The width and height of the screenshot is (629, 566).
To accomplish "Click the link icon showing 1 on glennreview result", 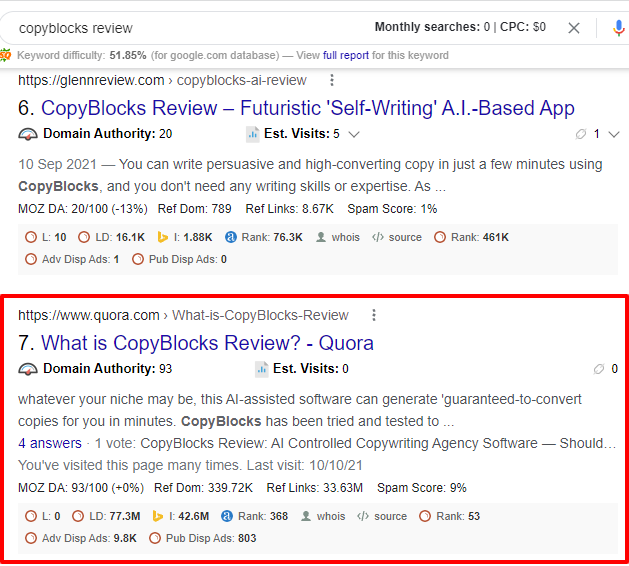I will (x=581, y=134).
